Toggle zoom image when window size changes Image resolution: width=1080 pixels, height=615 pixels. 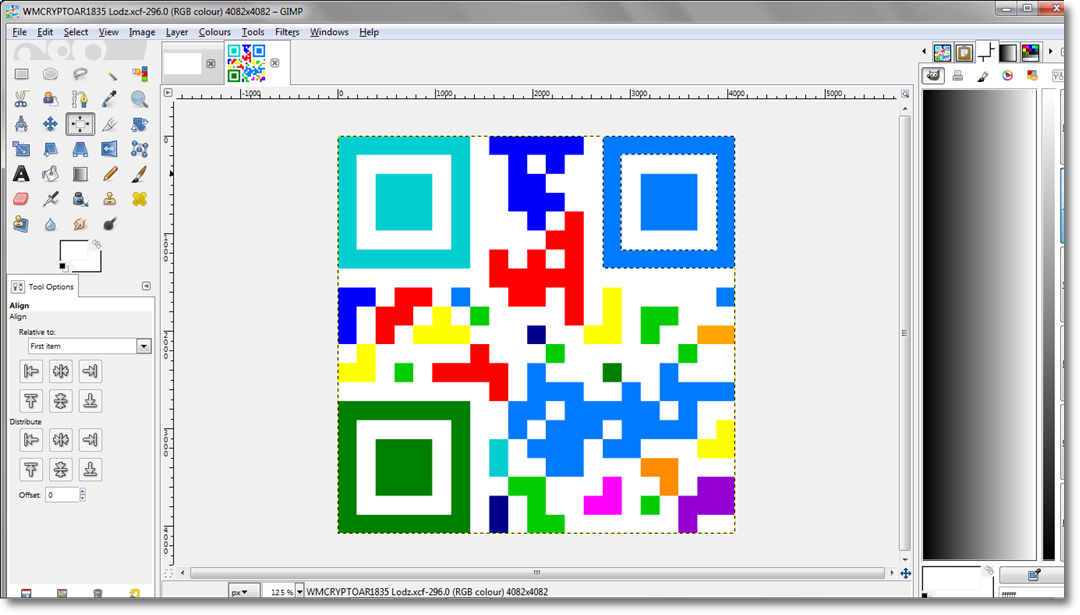905,93
